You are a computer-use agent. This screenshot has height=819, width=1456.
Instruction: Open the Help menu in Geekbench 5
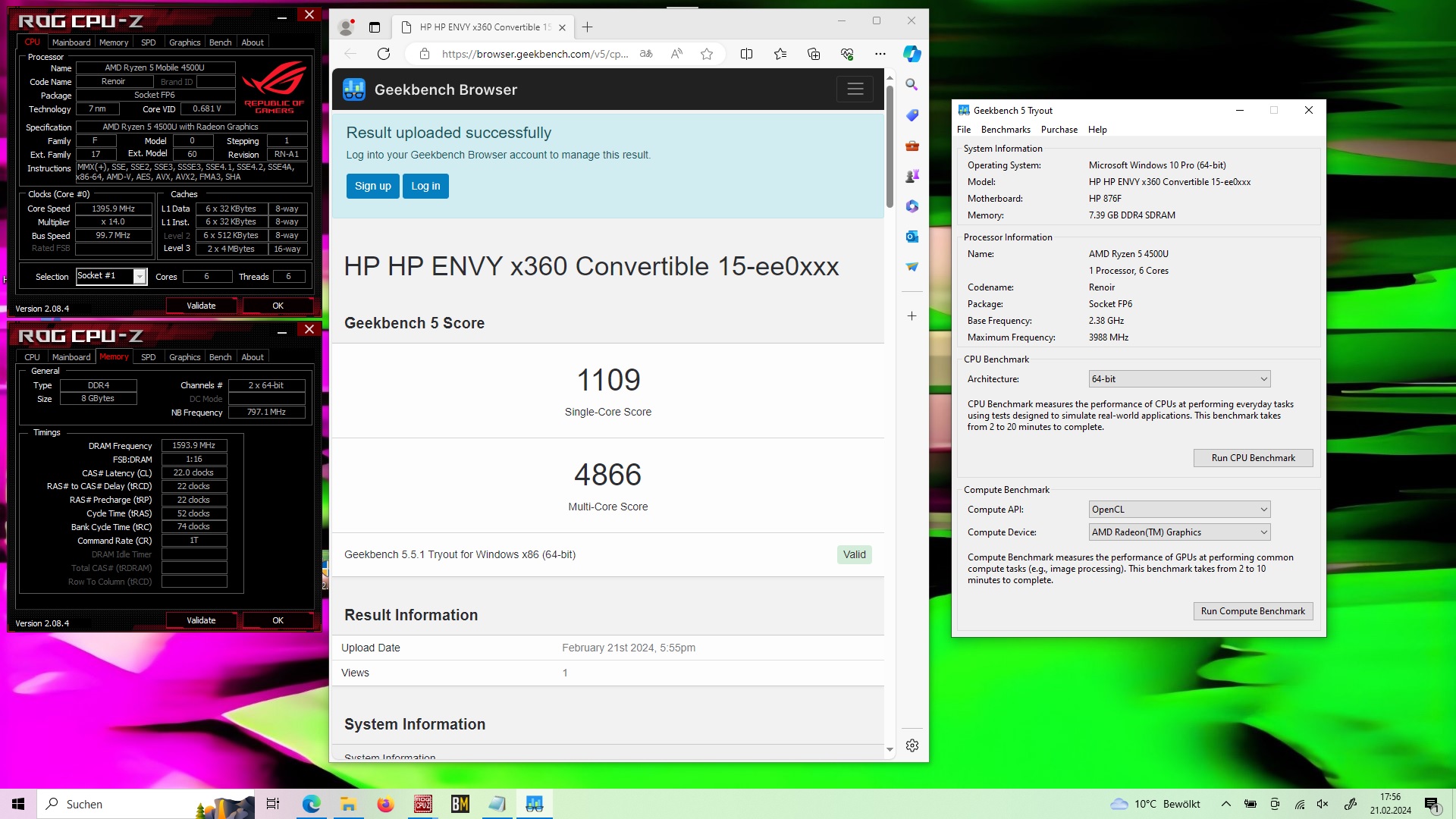pos(1097,130)
